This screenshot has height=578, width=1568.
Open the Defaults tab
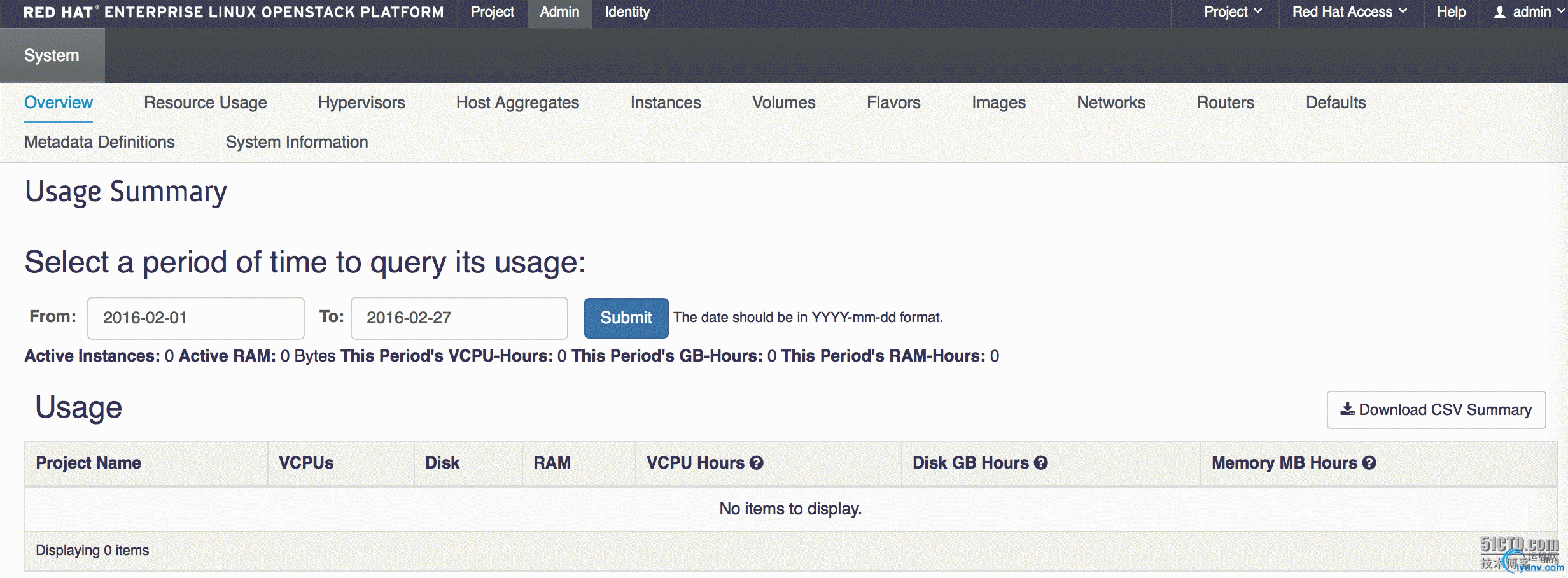pos(1336,102)
